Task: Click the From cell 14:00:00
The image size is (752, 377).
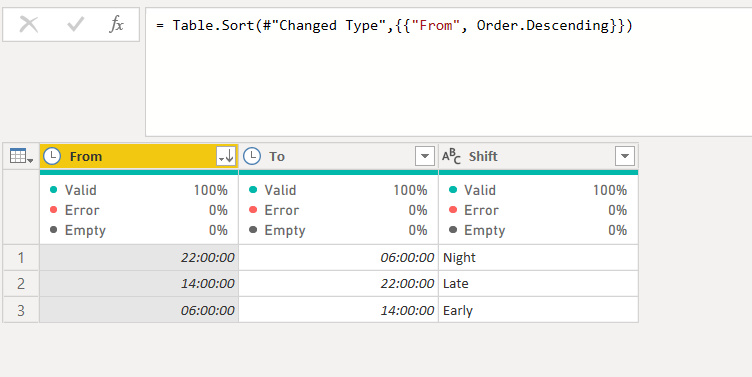Action: point(139,284)
